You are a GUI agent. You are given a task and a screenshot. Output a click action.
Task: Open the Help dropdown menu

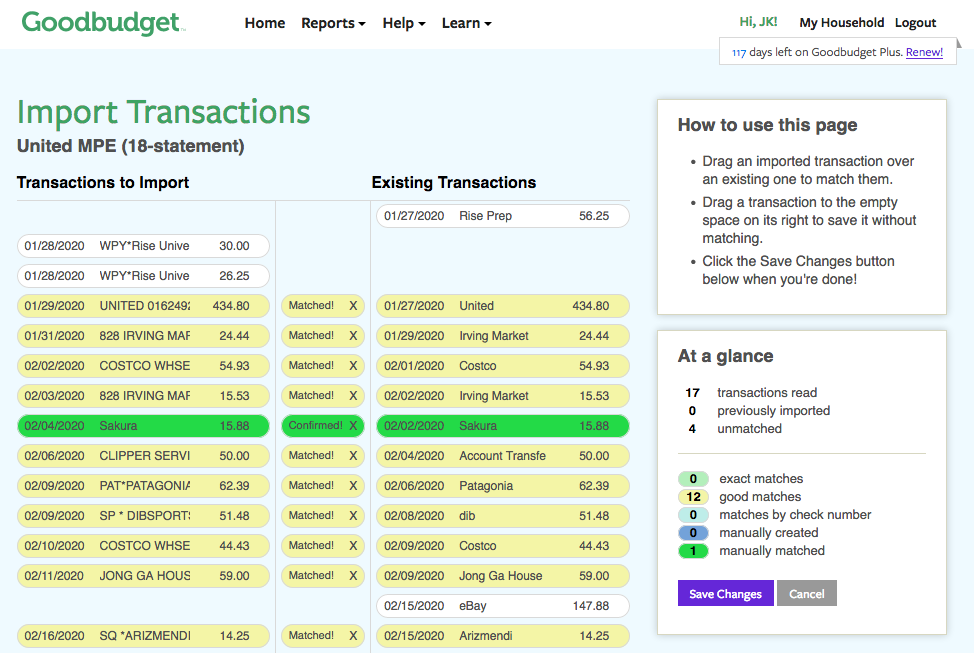pyautogui.click(x=404, y=23)
